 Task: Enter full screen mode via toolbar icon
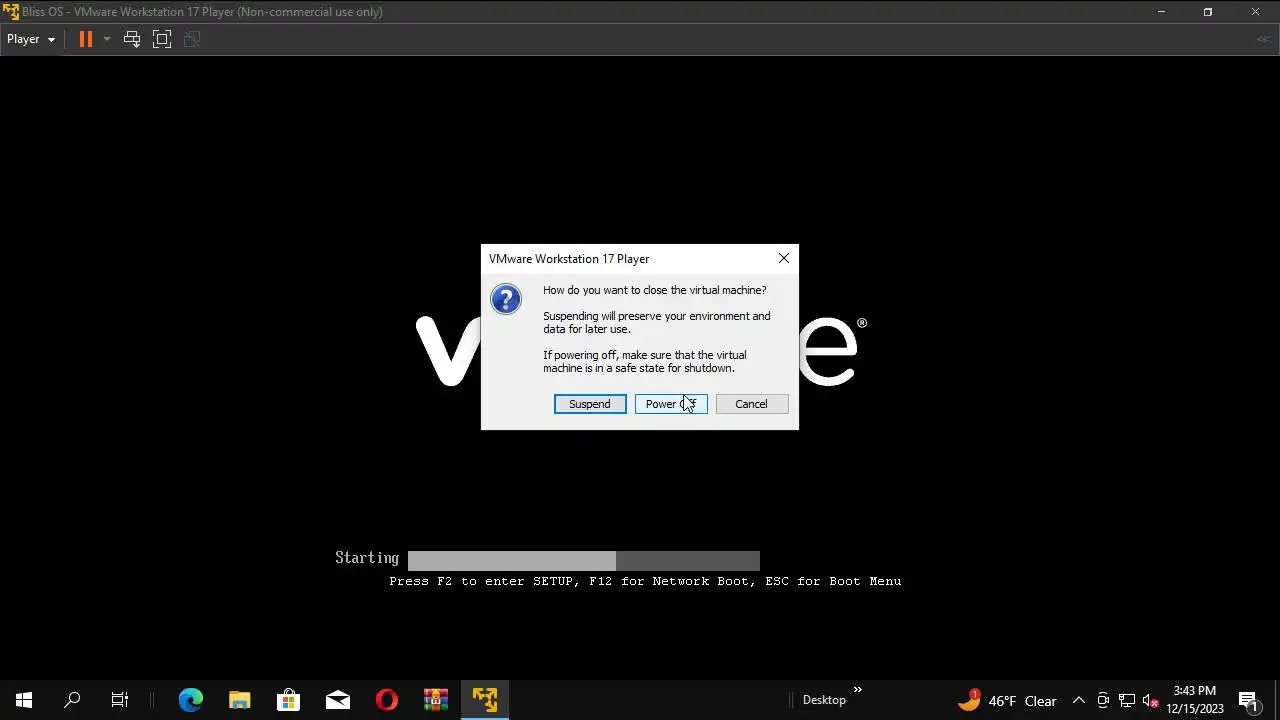[162, 39]
